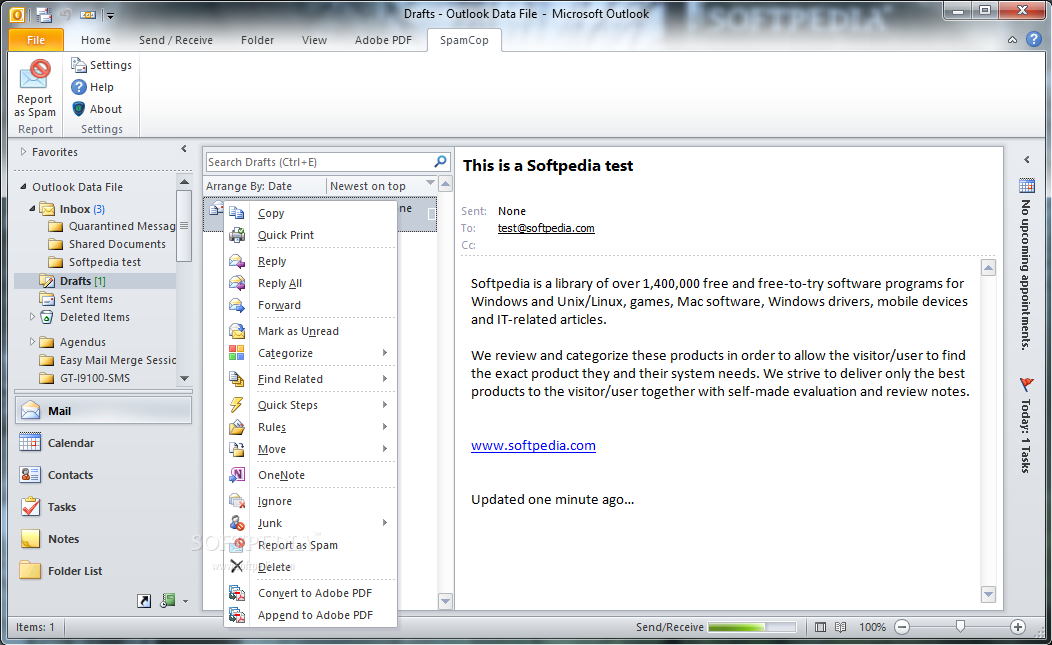Screen dimensions: 1052x645
Task: Open the navigation pane configure buttons dropdown
Action: click(x=185, y=601)
